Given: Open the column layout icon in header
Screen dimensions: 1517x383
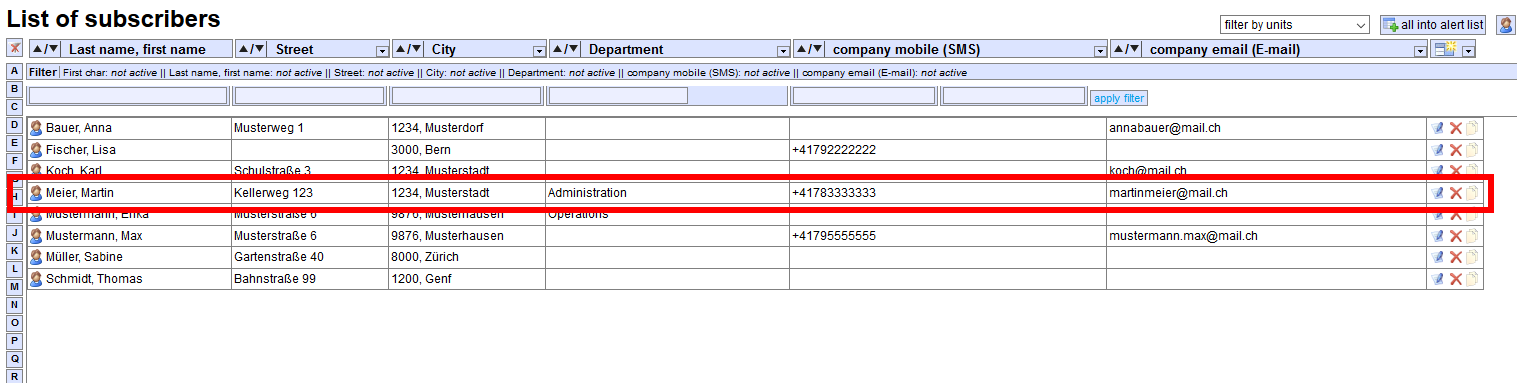Looking at the screenshot, I should point(1444,49).
